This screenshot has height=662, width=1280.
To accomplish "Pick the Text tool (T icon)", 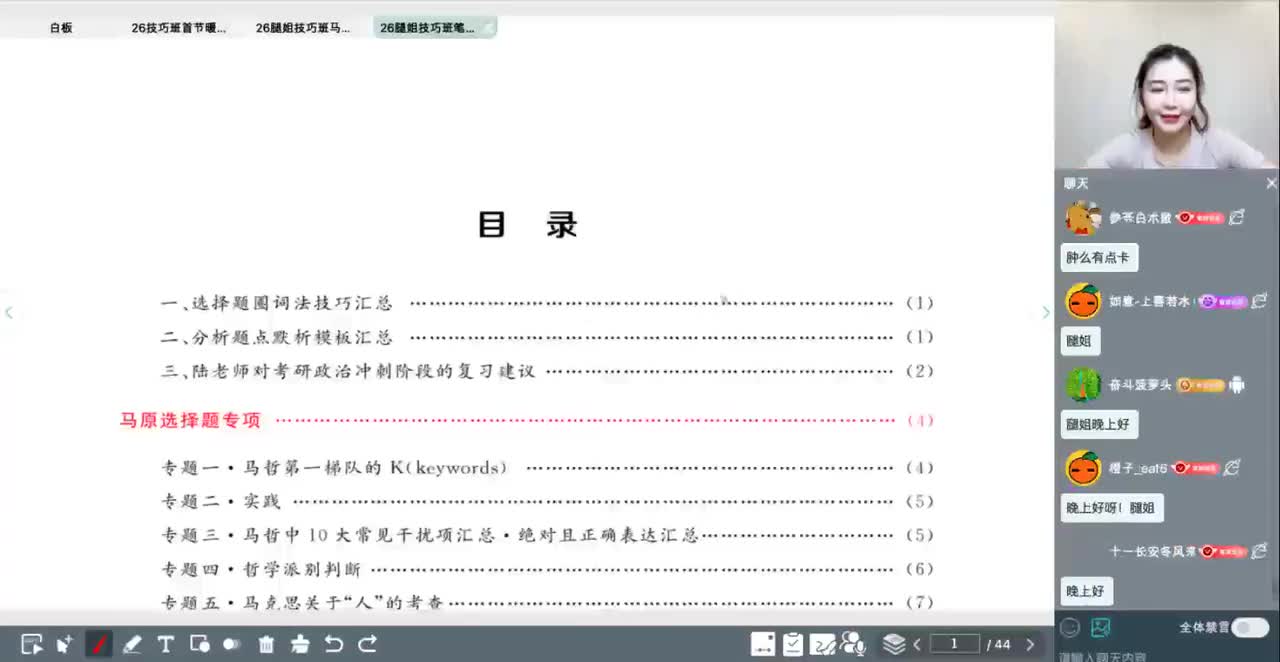I will coord(166,644).
